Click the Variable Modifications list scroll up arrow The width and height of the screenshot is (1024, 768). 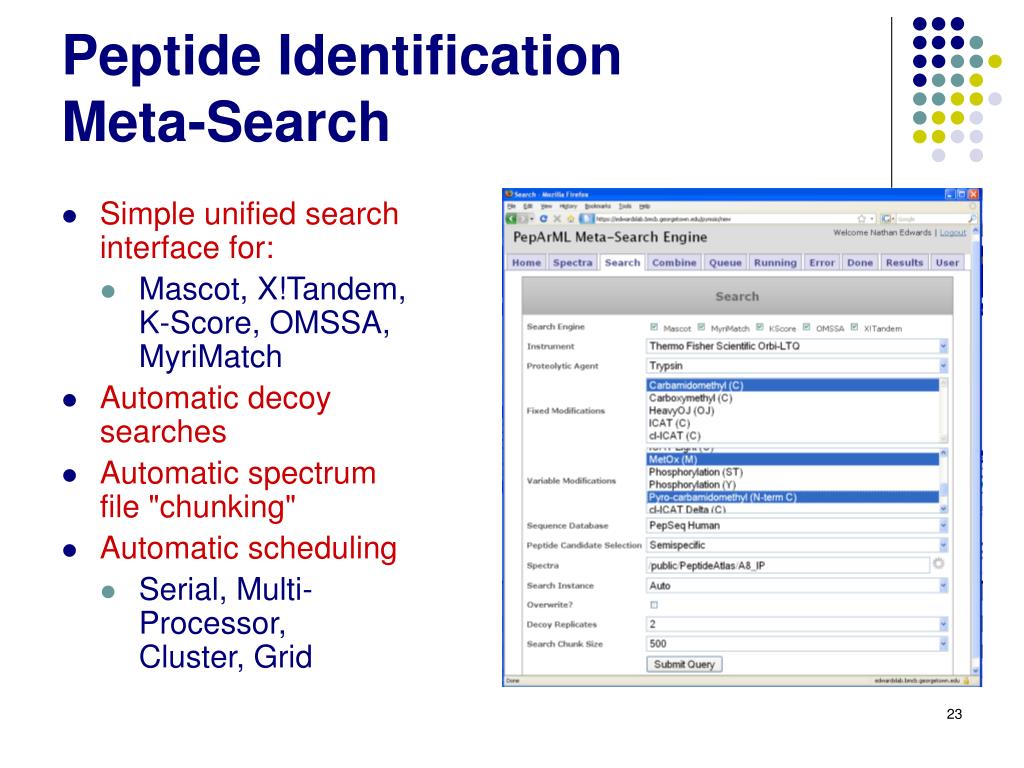944,453
